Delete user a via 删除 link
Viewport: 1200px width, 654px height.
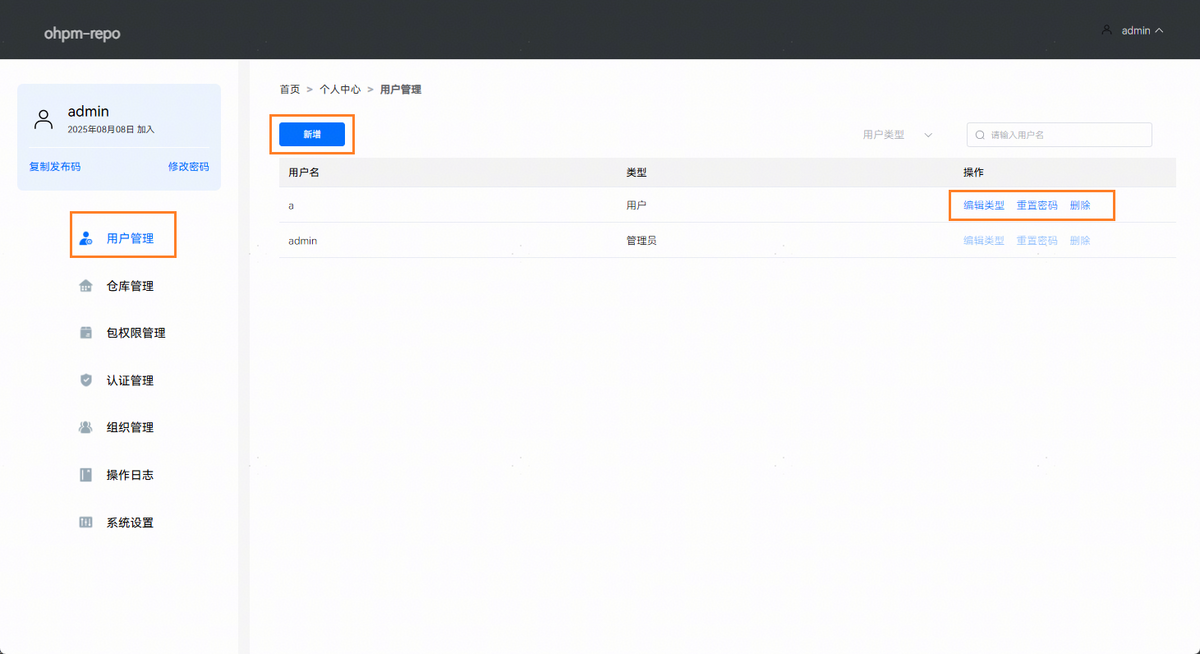pos(1080,205)
